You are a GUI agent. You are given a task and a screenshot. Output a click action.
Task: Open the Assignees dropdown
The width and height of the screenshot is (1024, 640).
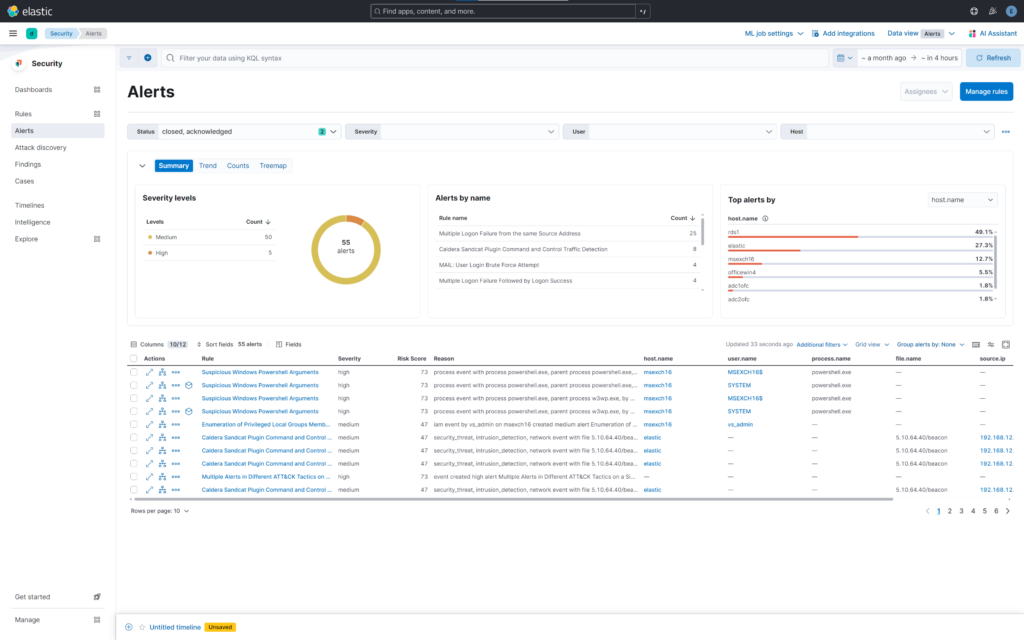click(926, 91)
